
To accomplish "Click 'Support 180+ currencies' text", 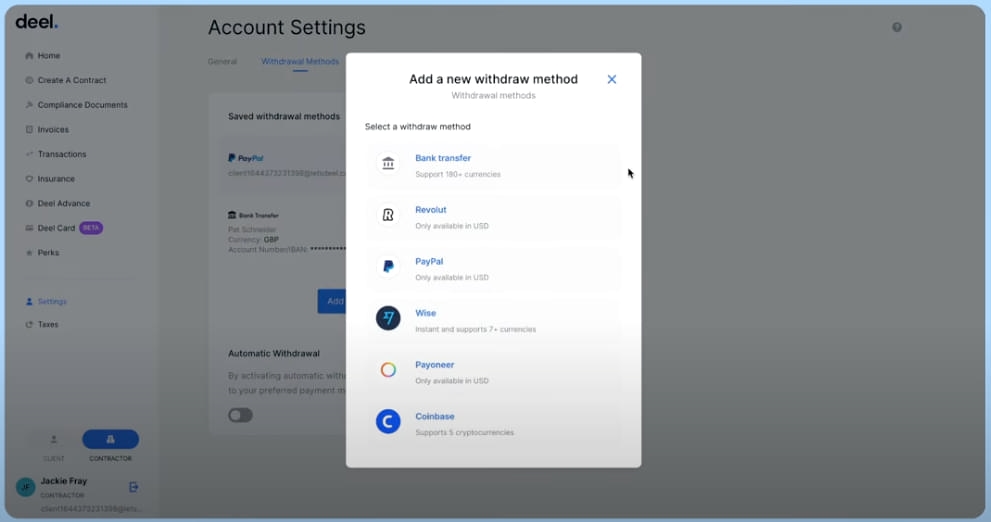I will click(458, 174).
